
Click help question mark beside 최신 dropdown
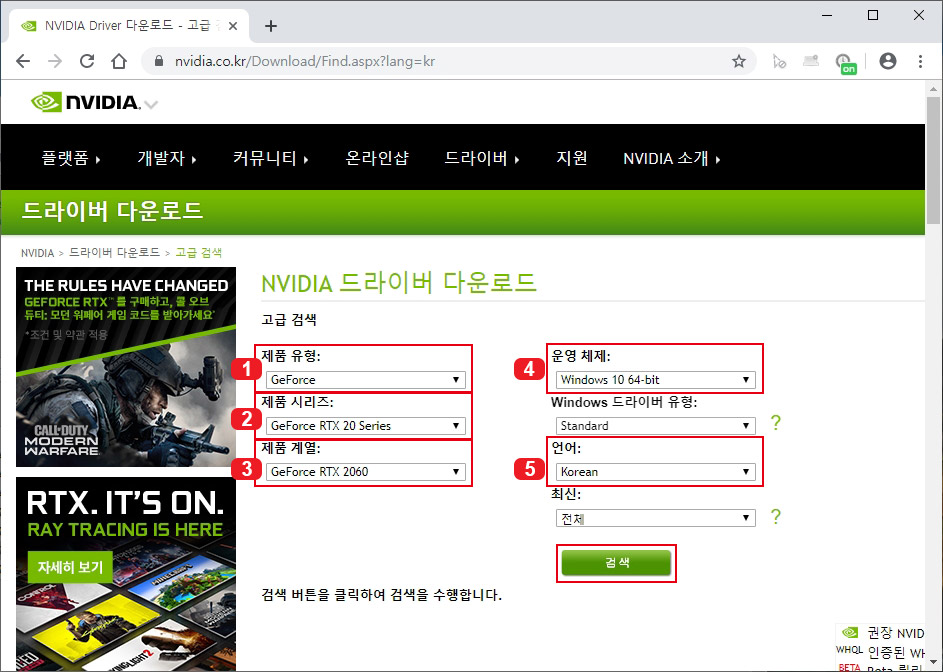(x=776, y=516)
